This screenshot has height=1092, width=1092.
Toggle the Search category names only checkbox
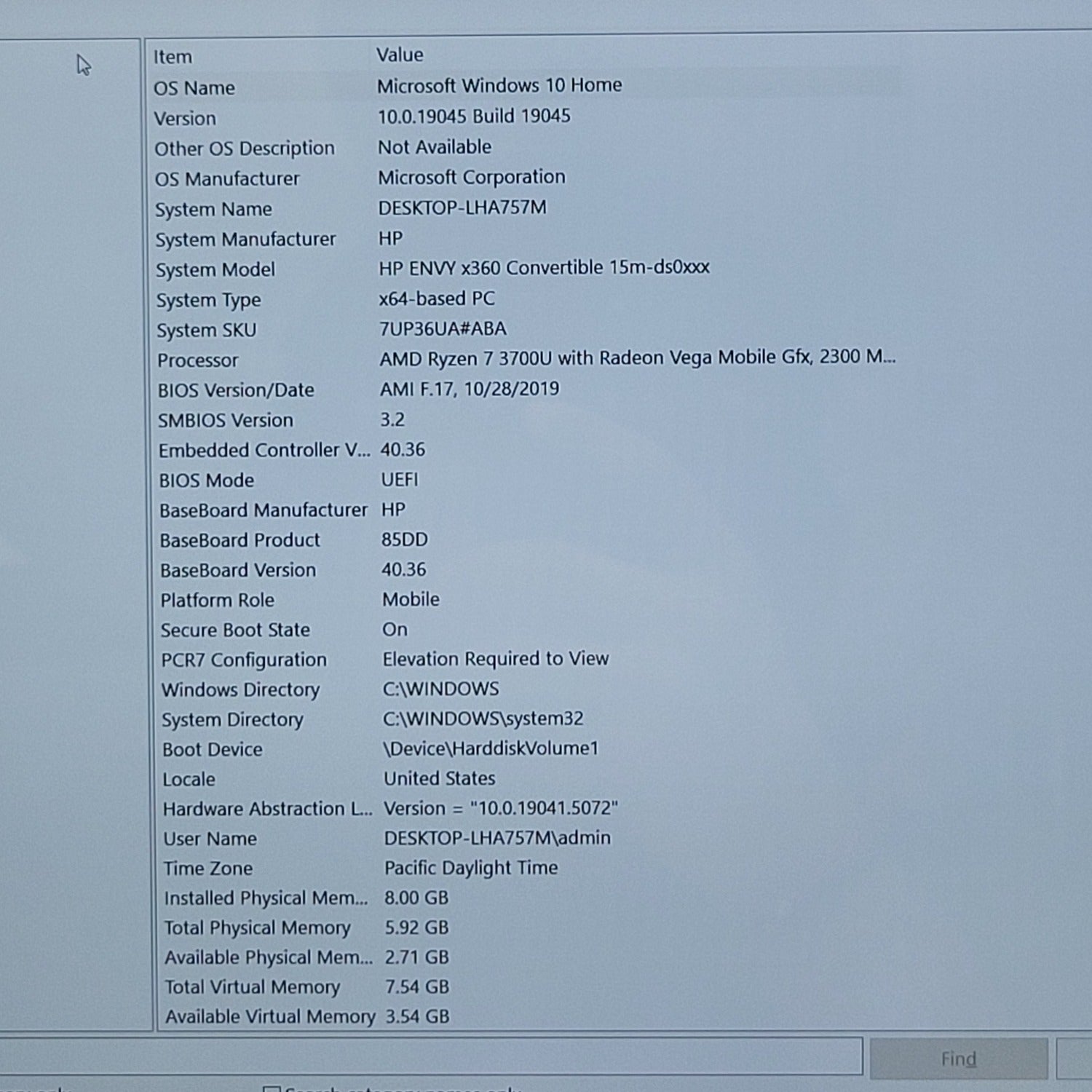coord(272,1089)
